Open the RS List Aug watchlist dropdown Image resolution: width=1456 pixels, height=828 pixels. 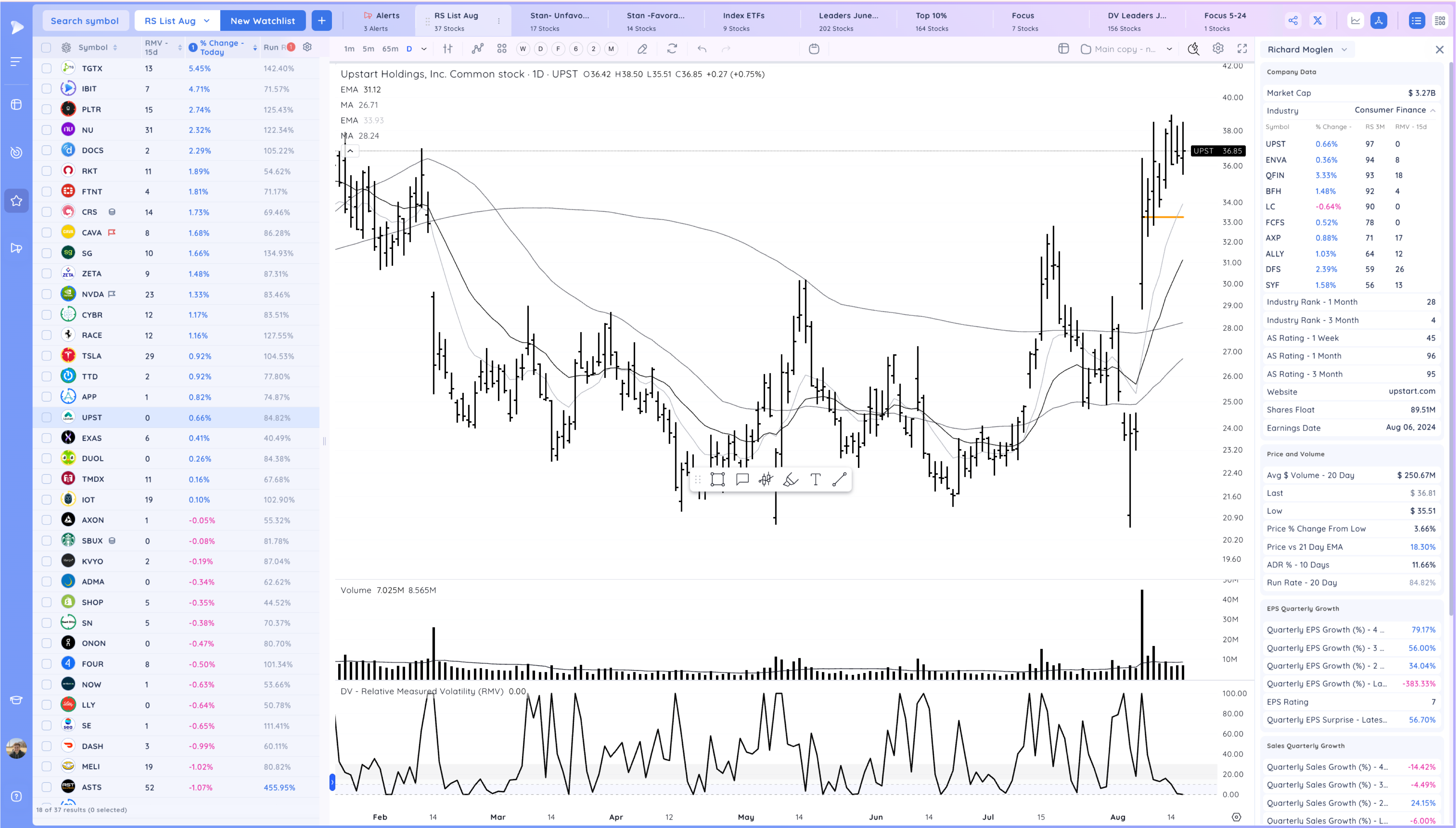coord(177,21)
